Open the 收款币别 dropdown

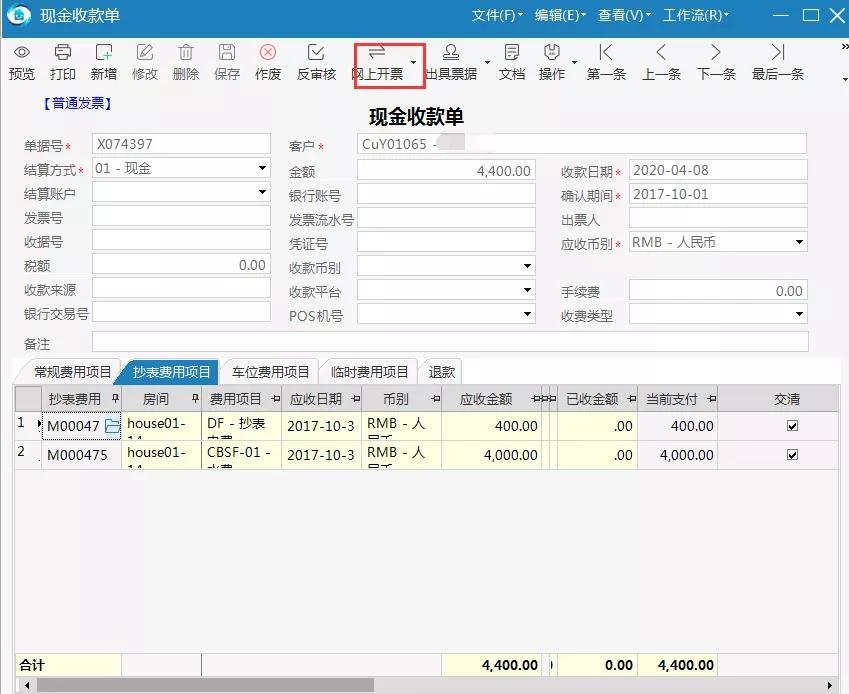(x=527, y=266)
